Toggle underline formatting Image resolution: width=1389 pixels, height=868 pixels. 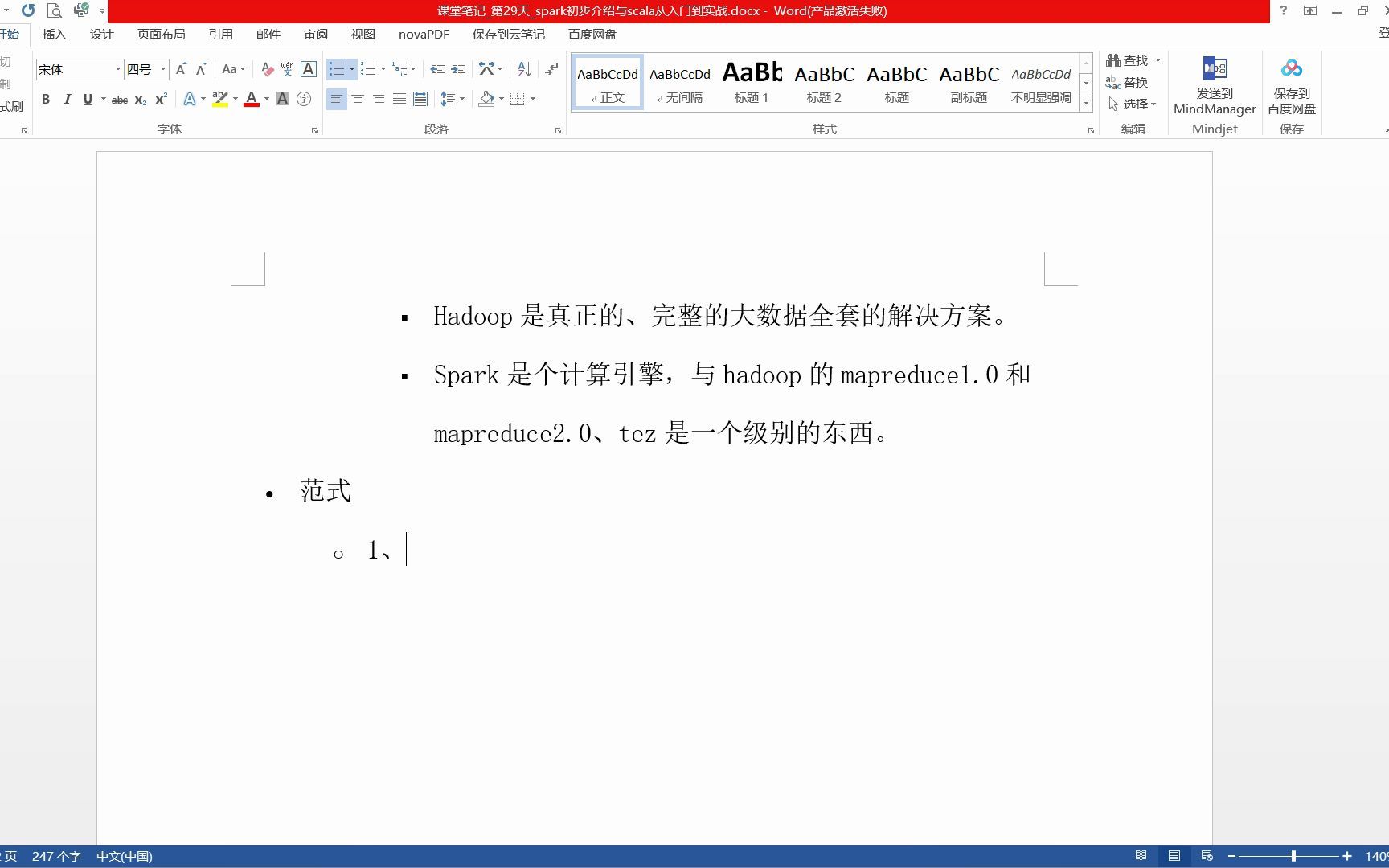88,99
